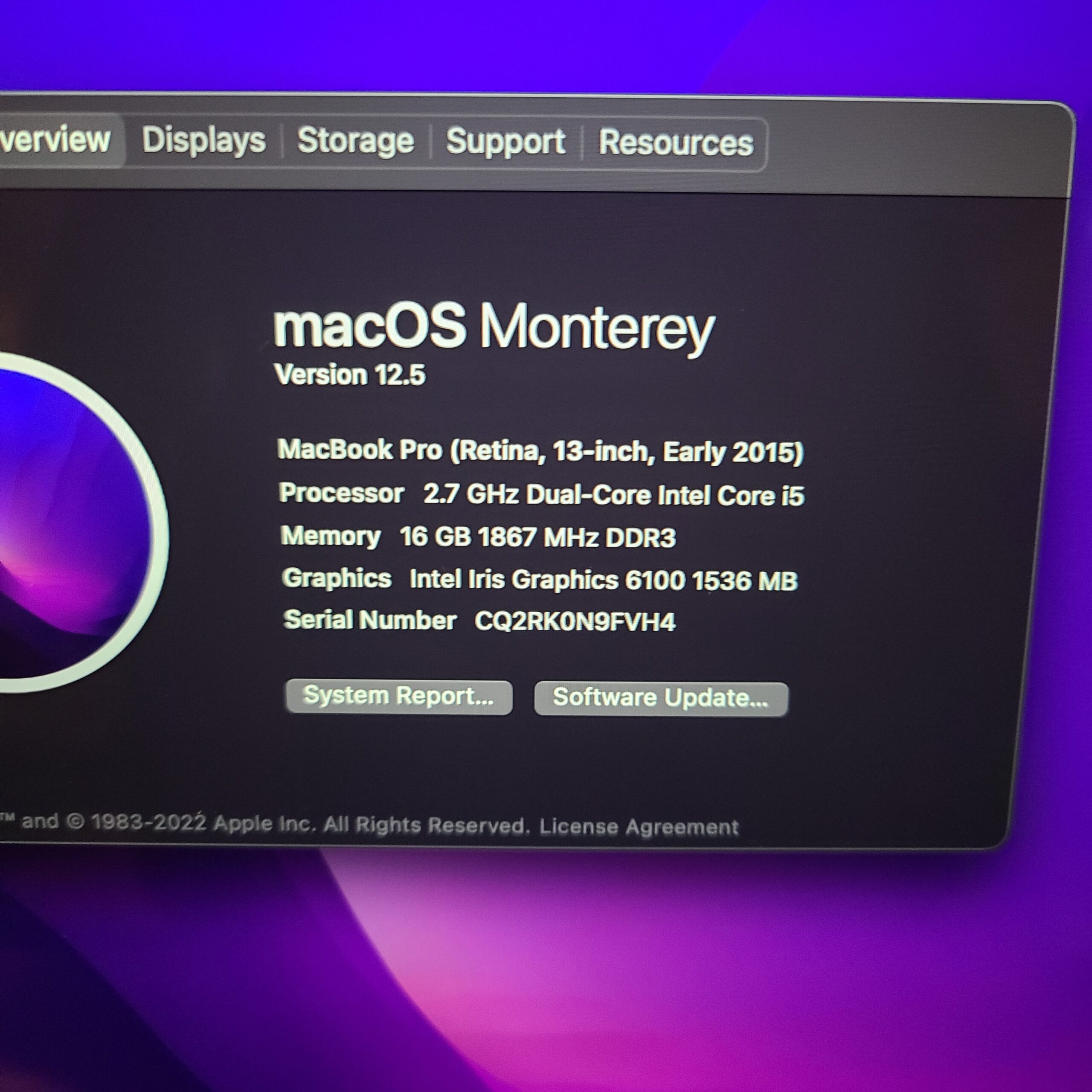Open the Resources tab

coord(675,143)
